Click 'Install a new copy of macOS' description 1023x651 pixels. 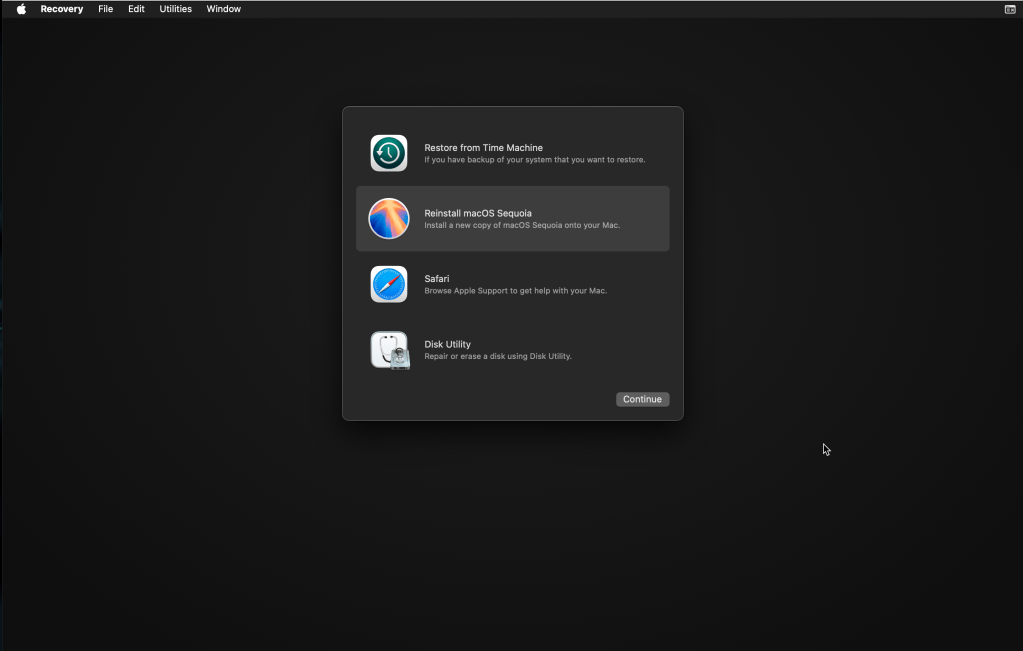click(521, 225)
